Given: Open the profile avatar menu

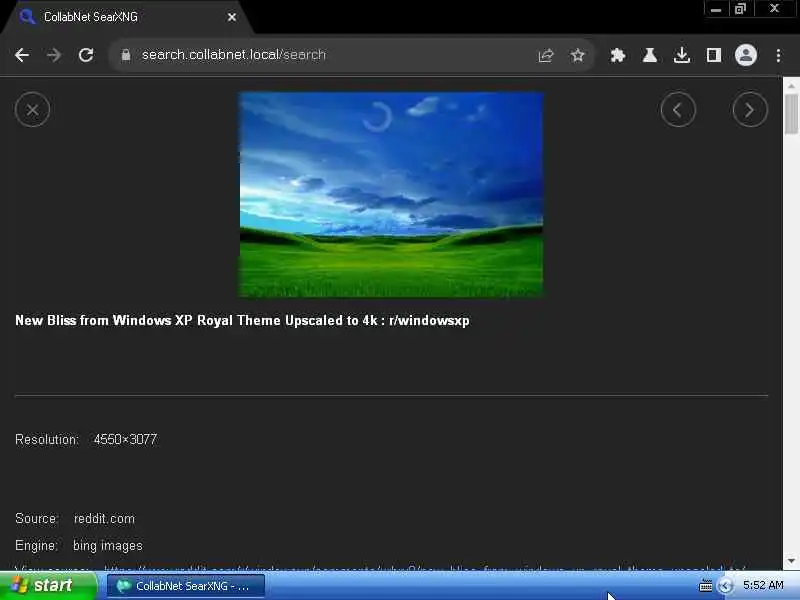Looking at the screenshot, I should point(745,55).
